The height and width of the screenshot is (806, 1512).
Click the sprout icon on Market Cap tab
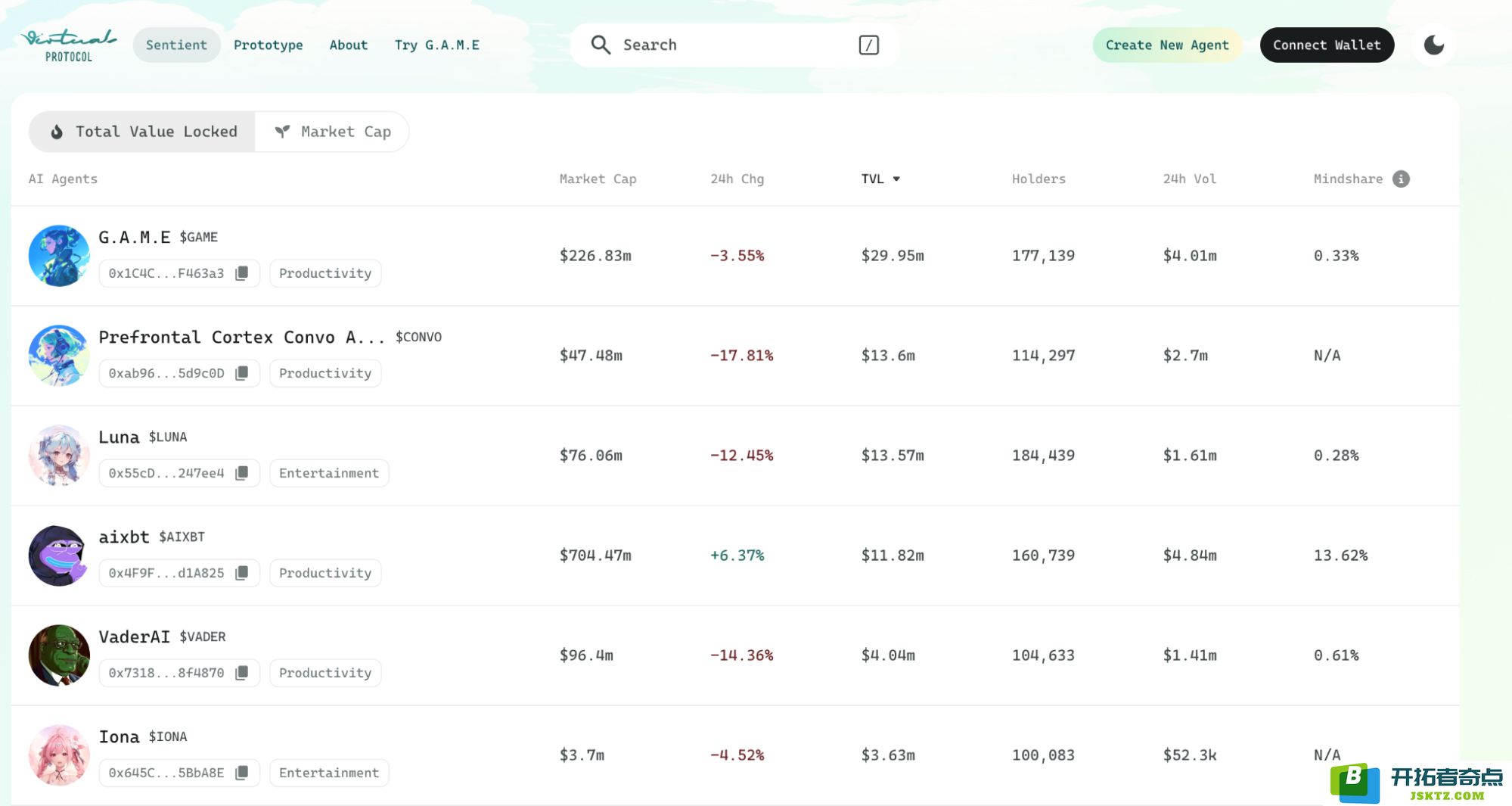(282, 132)
